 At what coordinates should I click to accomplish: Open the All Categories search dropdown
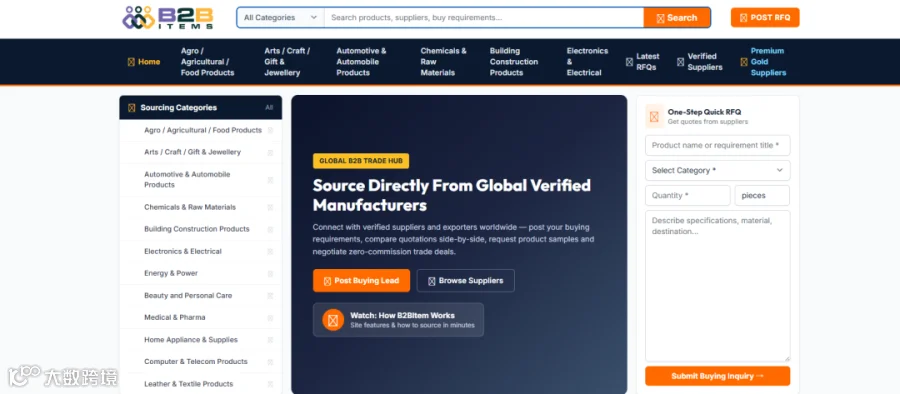click(281, 18)
